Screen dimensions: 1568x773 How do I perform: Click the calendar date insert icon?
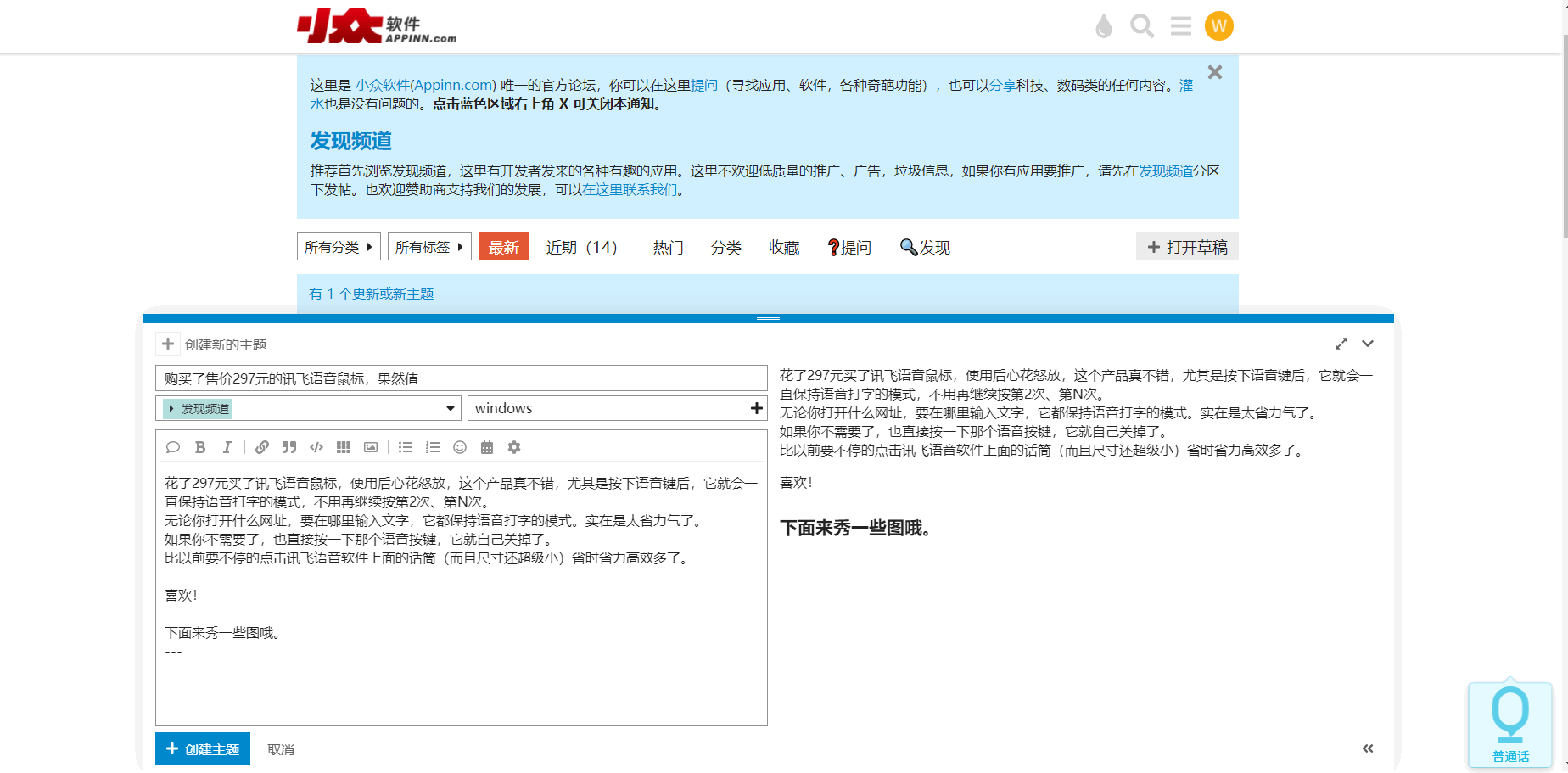tap(487, 447)
